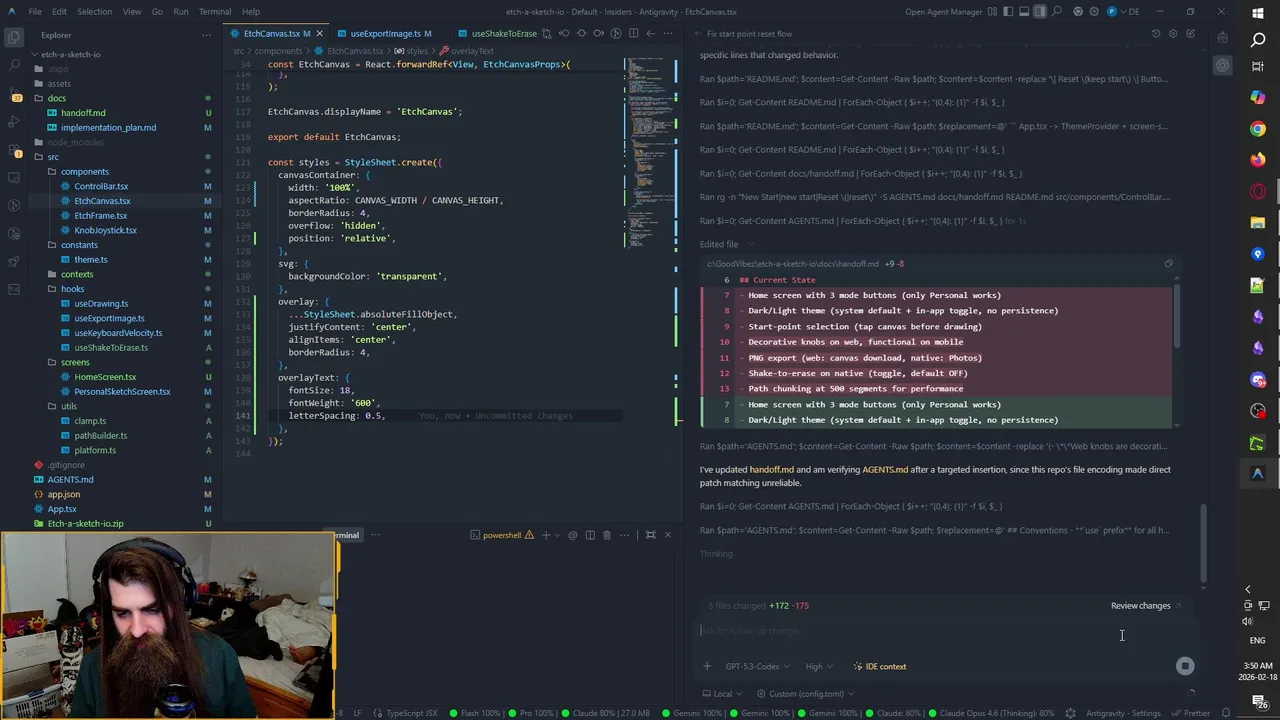Start a new chat conversation
Screen dimensions: 1280x720
[1190, 34]
